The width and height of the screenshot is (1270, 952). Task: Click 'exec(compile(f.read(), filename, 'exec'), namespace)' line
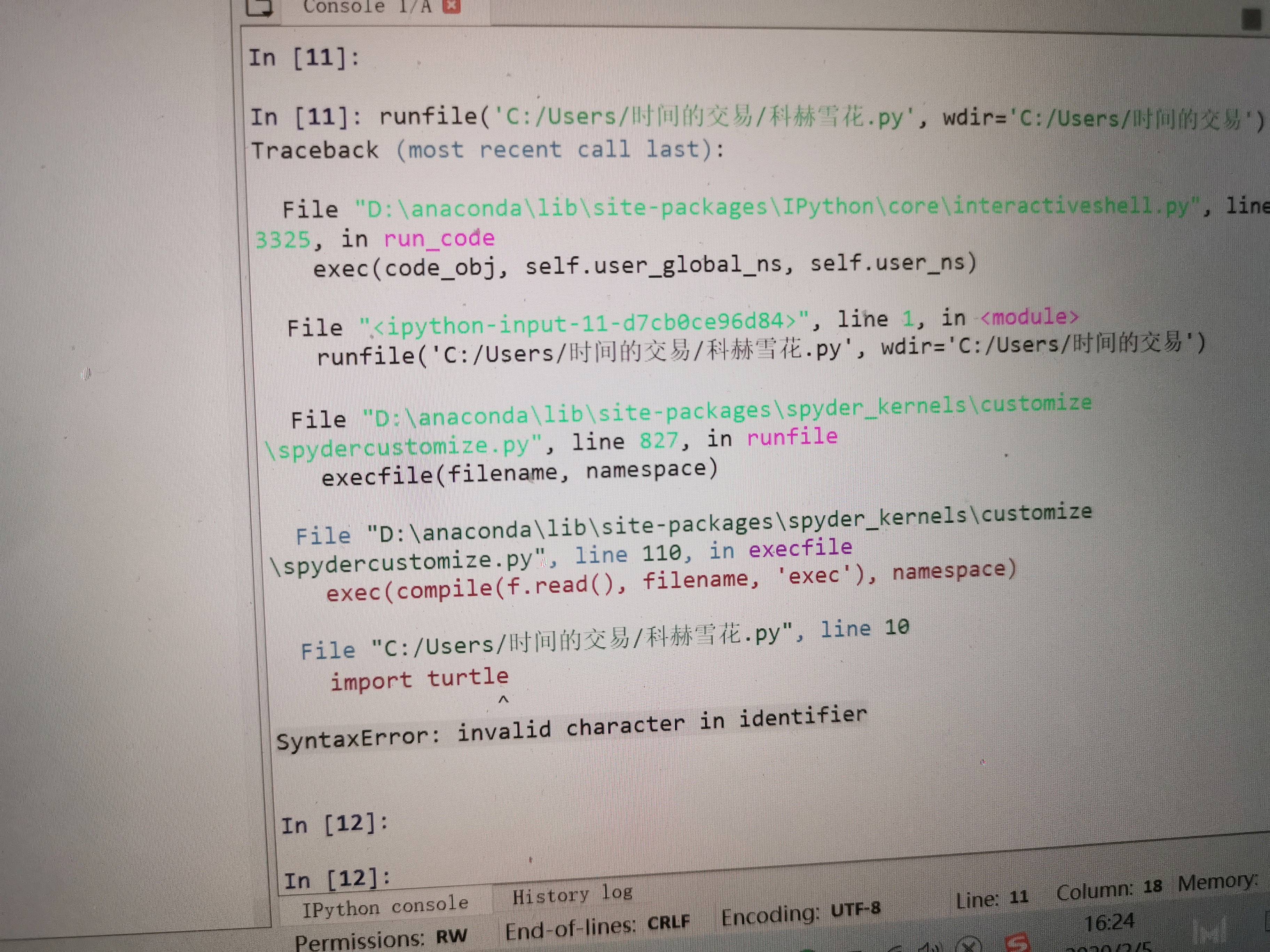coord(671,581)
